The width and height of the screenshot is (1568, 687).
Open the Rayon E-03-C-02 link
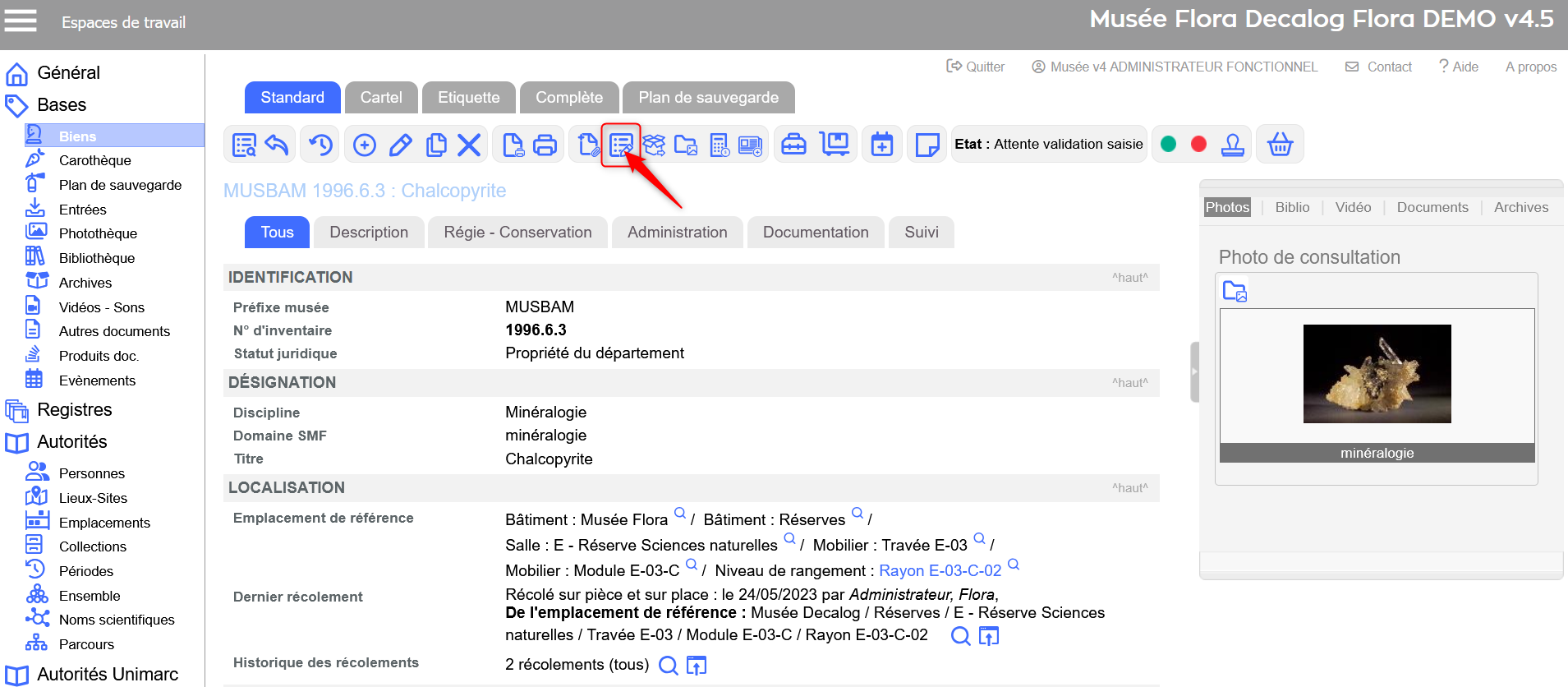pos(940,571)
